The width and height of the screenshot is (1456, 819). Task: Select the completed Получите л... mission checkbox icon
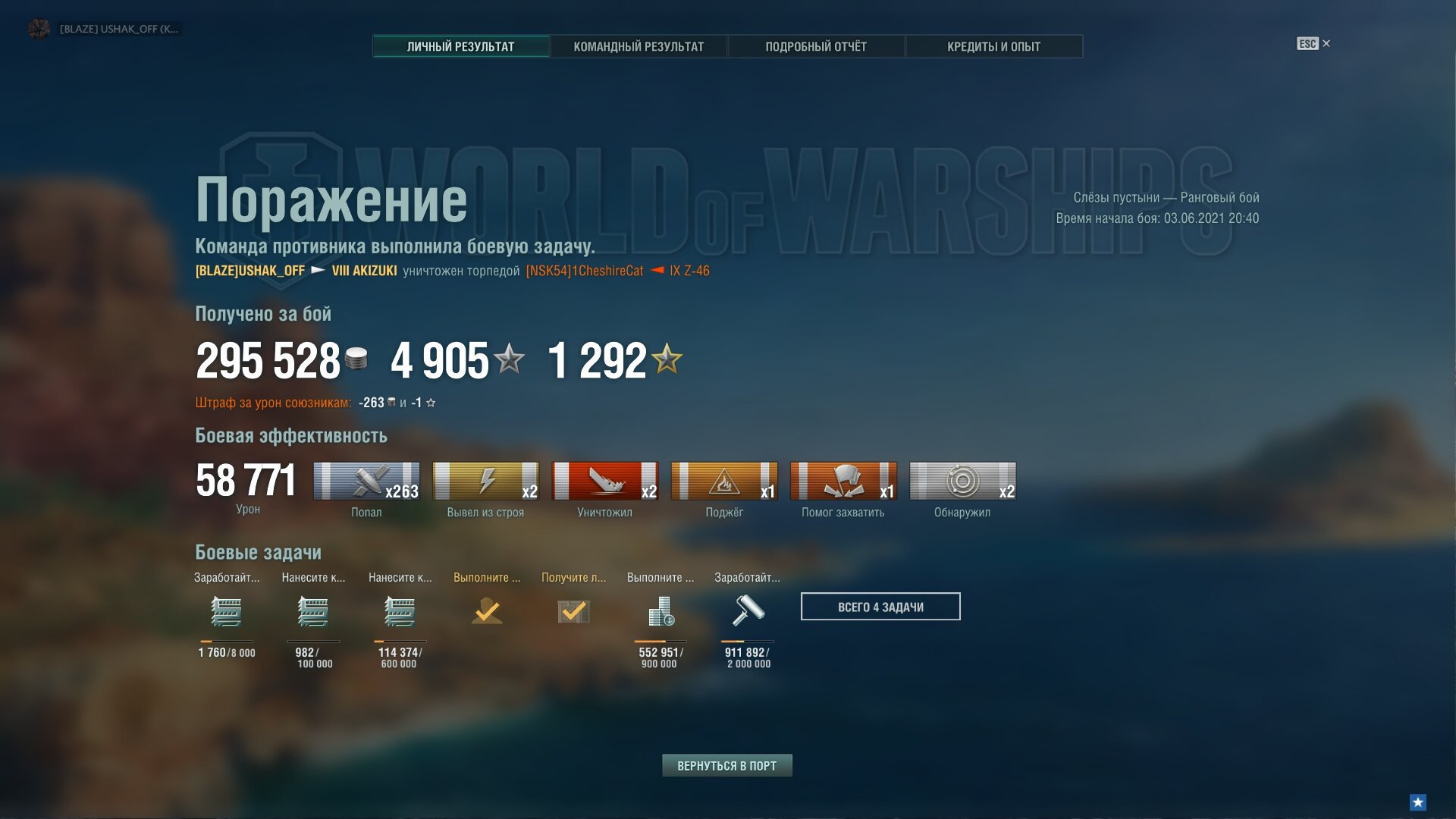[573, 610]
